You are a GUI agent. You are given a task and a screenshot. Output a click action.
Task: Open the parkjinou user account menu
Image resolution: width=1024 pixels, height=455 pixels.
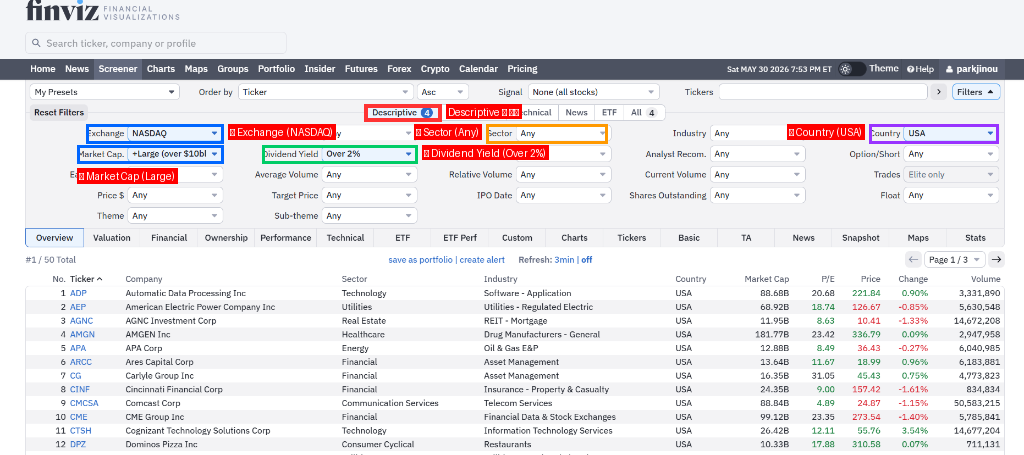click(971, 69)
